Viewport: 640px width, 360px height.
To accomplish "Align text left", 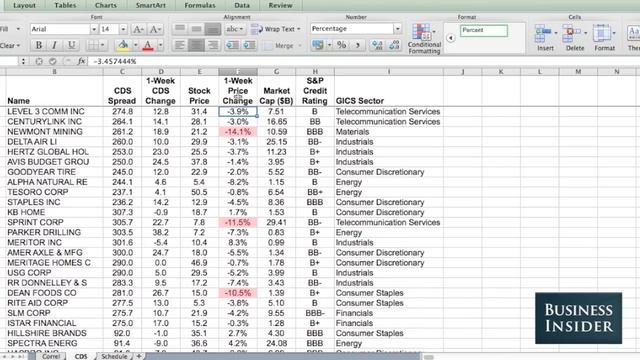I will [x=180, y=45].
